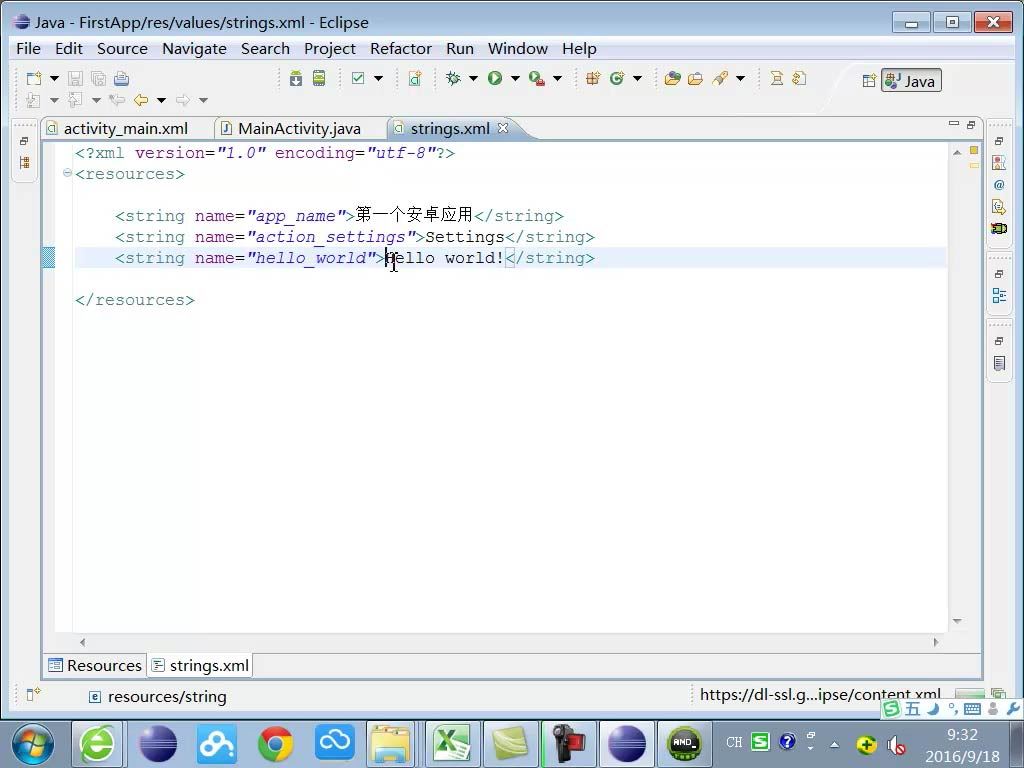The width and height of the screenshot is (1024, 768).
Task: Open the Navigate menu
Action: pos(194,48)
